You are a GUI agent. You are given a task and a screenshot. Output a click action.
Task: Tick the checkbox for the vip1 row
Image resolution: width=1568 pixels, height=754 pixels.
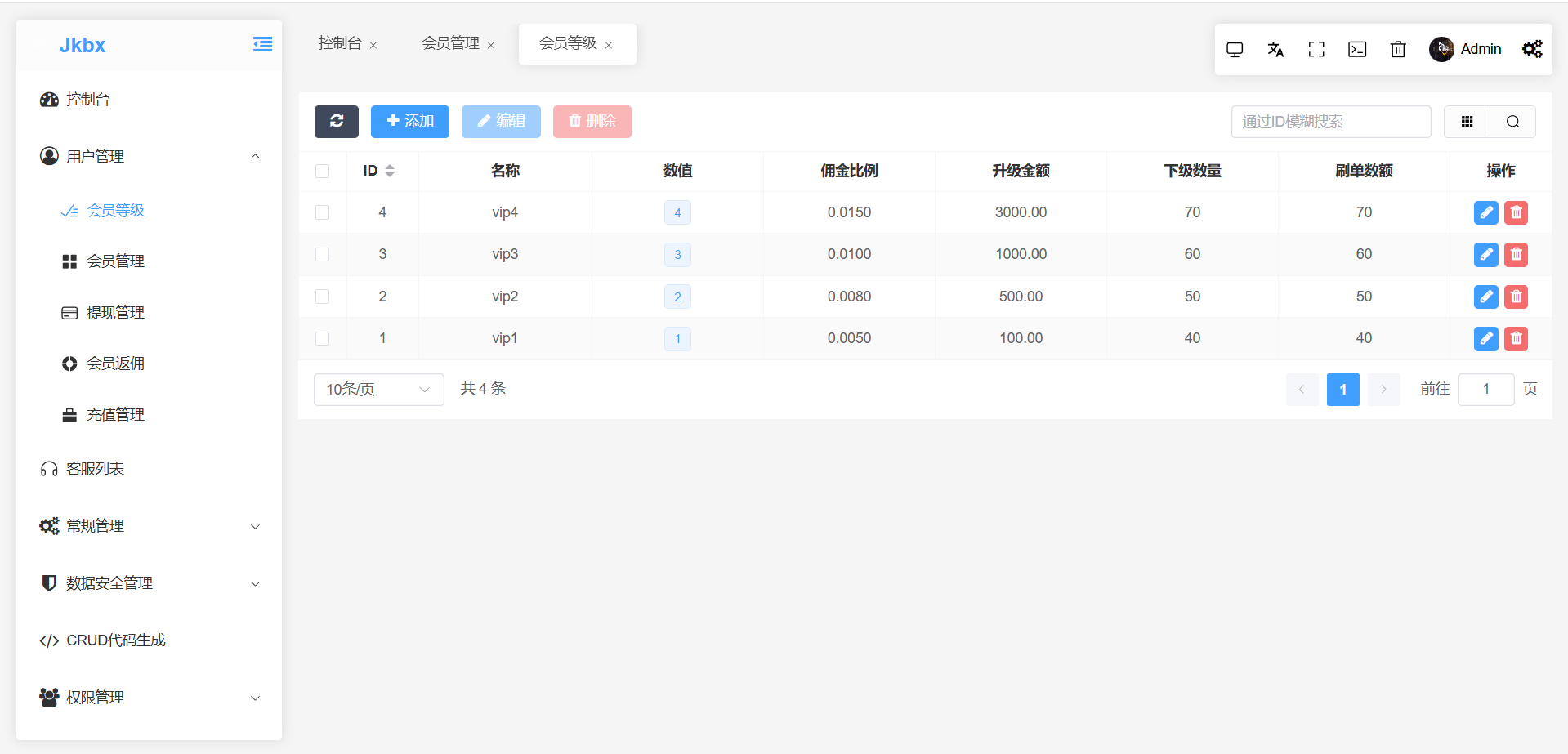pyautogui.click(x=323, y=338)
